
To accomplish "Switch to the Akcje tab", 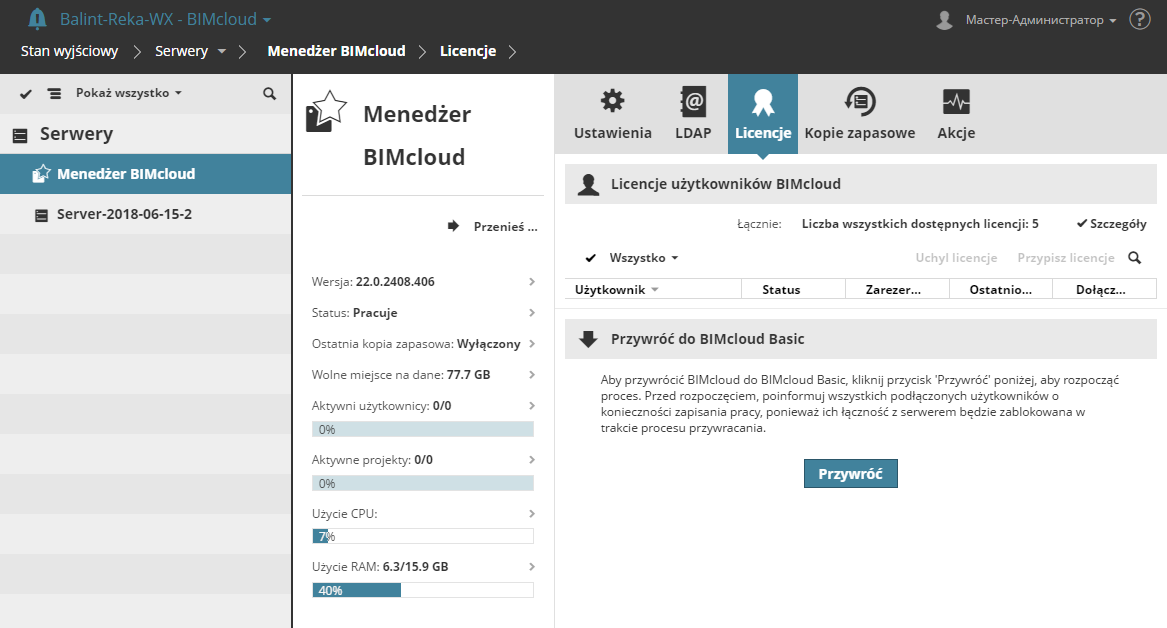I will pos(956,114).
